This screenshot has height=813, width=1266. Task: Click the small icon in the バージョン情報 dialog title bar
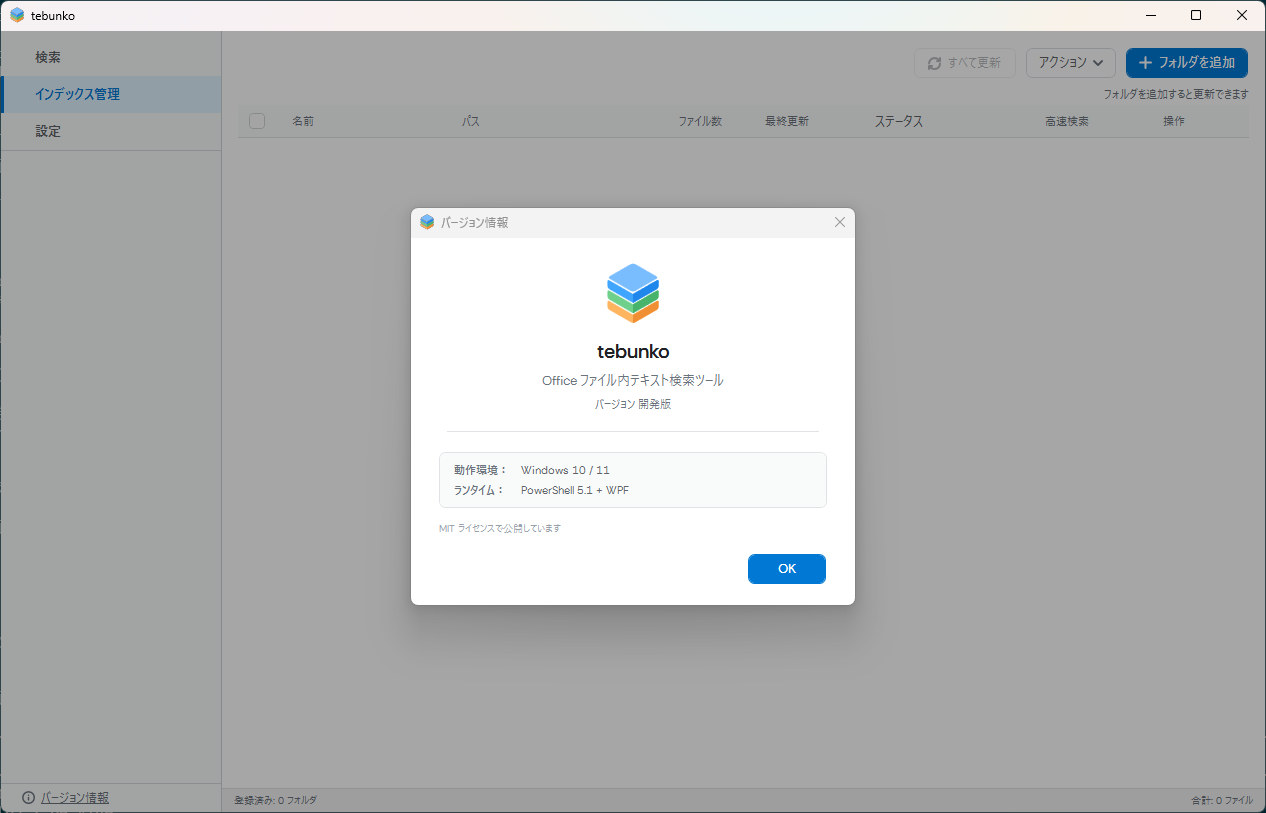coord(427,222)
